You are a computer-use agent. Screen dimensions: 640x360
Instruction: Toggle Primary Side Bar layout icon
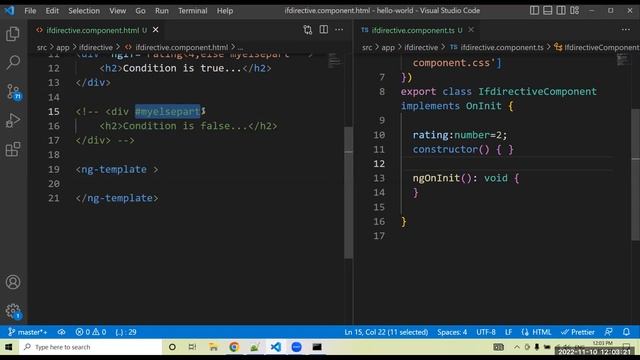tap(534, 11)
